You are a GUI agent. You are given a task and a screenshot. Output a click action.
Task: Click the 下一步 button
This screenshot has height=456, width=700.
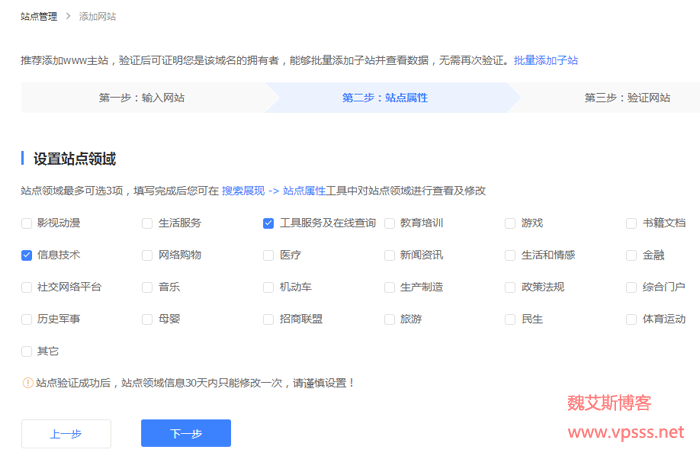click(186, 433)
